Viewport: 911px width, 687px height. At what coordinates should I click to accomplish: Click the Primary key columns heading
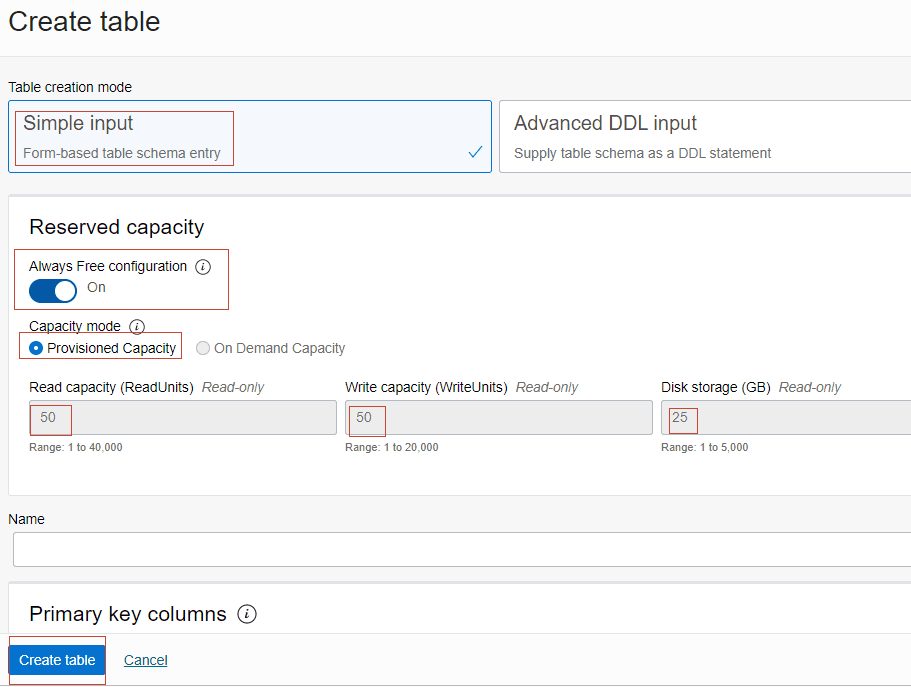[x=128, y=614]
